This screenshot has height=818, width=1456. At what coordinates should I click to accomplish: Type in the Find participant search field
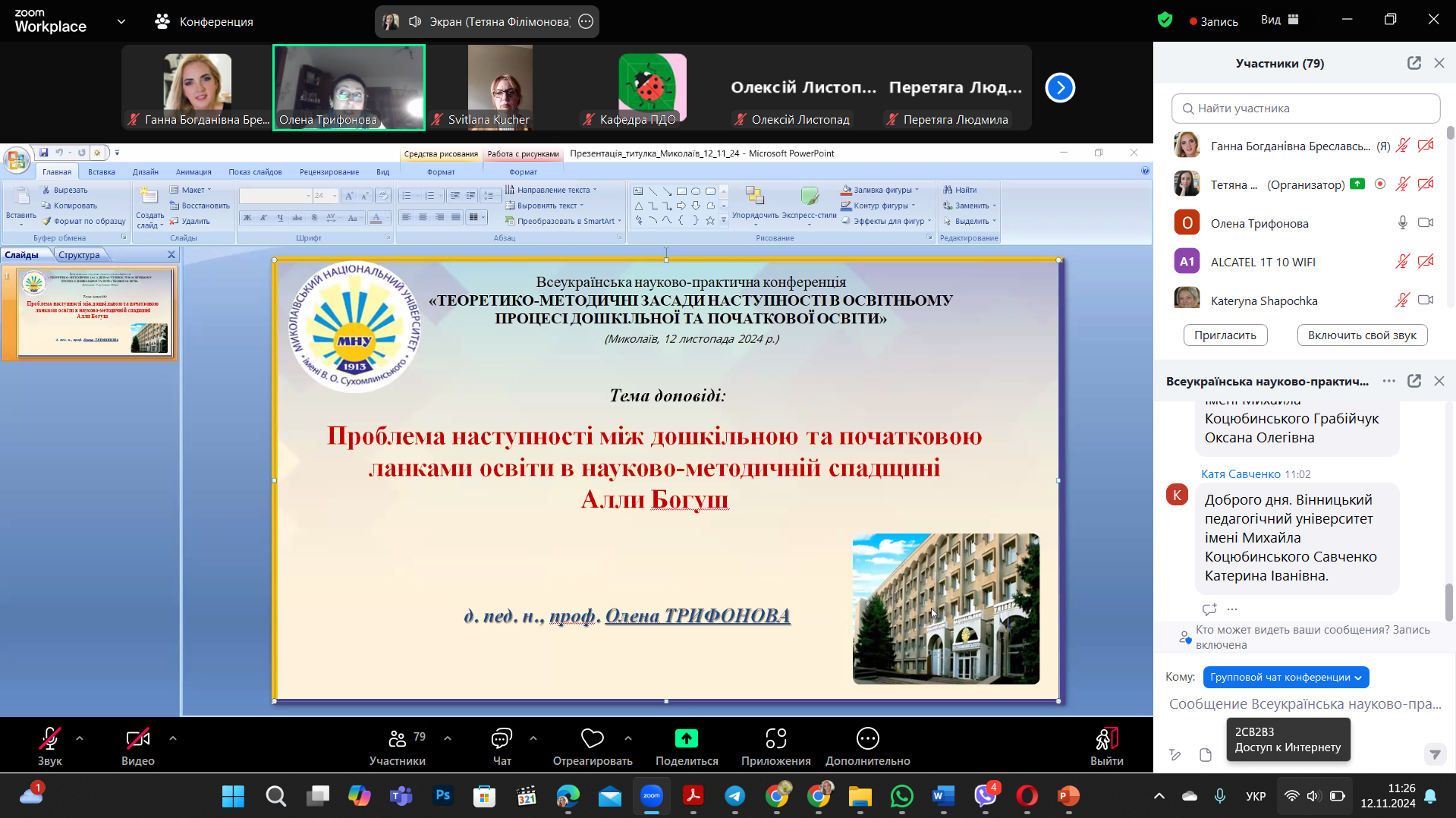(x=1305, y=109)
